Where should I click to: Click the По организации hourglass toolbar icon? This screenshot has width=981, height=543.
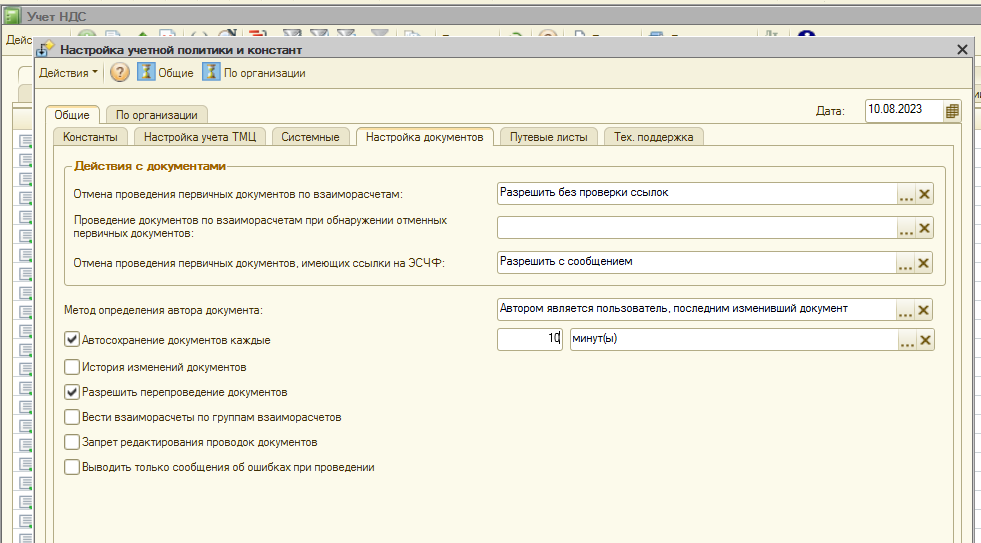pyautogui.click(x=211, y=73)
